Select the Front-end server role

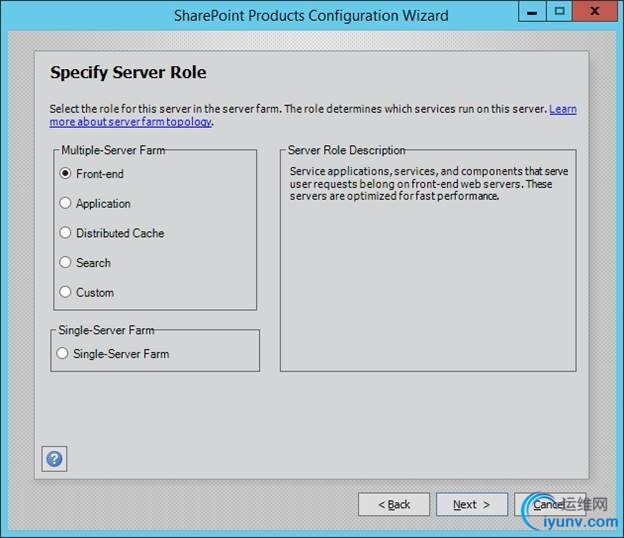tap(65, 173)
